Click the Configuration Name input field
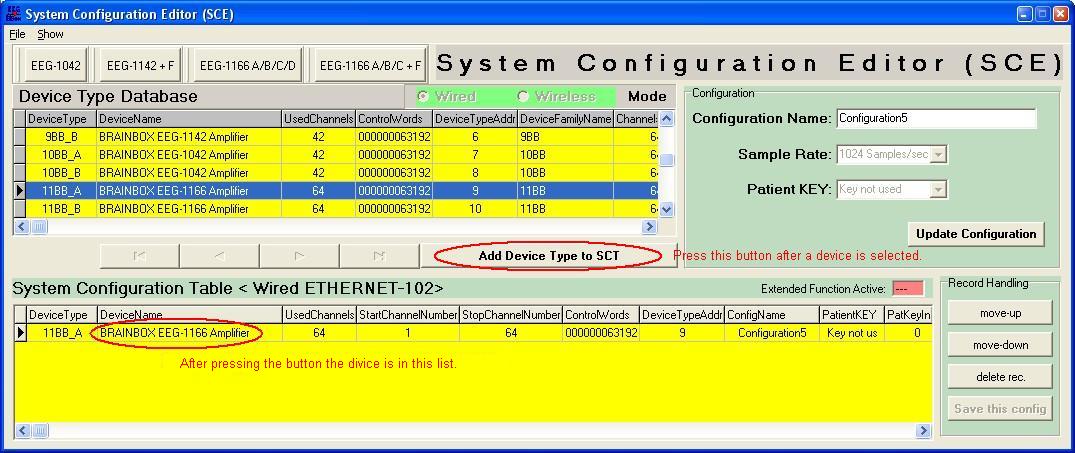Screen dimensions: 1075x453 (x=936, y=118)
